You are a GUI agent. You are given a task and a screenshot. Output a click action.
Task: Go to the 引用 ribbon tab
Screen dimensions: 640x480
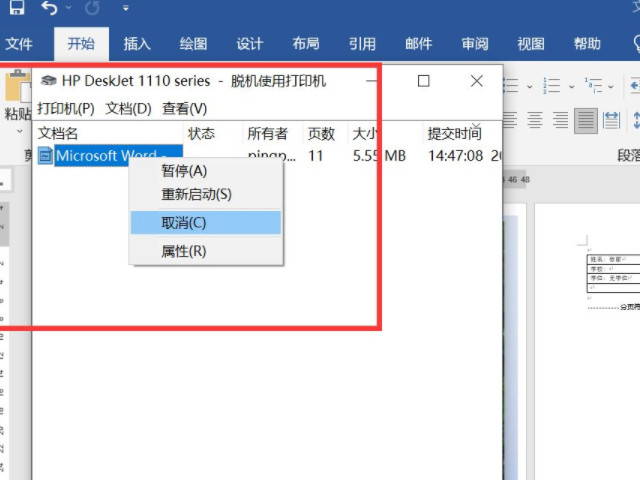(x=362, y=43)
